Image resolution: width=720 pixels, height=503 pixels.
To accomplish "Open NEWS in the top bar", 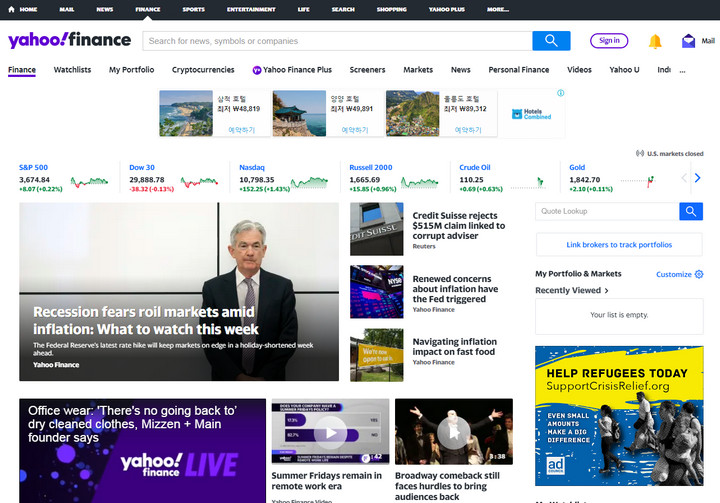I will point(105,9).
